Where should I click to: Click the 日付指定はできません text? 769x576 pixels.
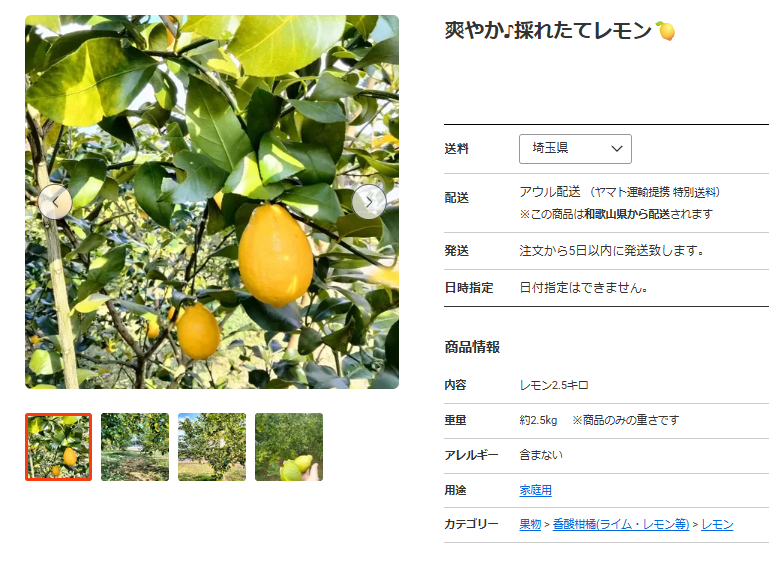(584, 288)
